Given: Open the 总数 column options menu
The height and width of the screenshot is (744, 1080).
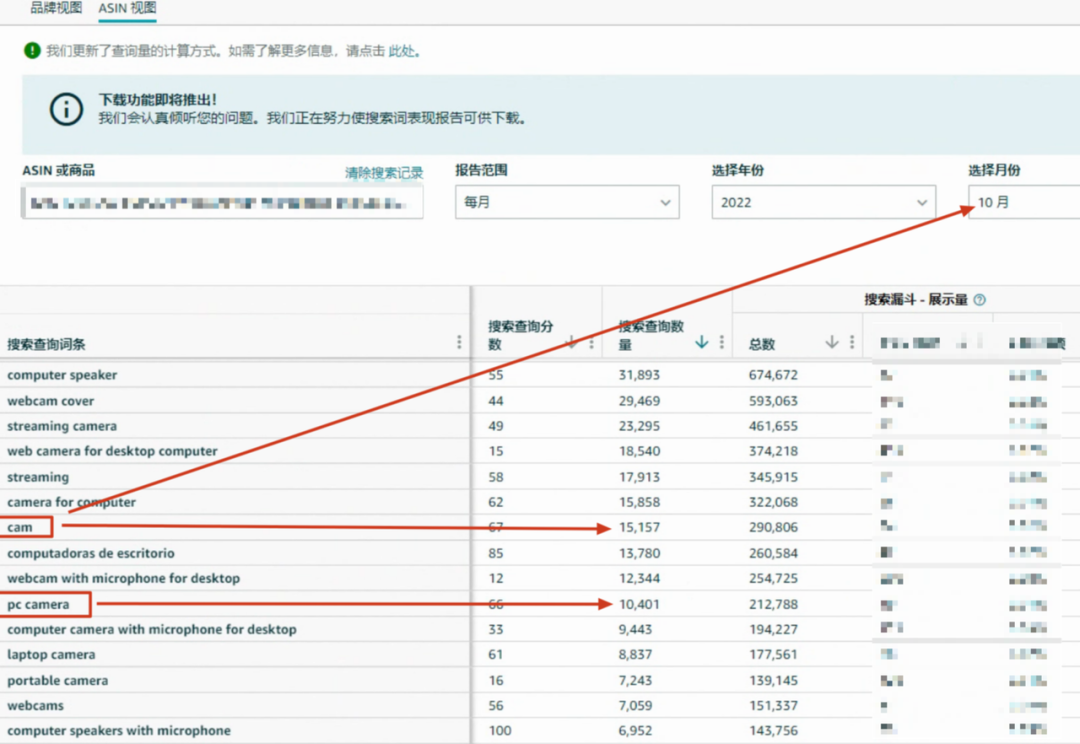Looking at the screenshot, I should click(852, 342).
